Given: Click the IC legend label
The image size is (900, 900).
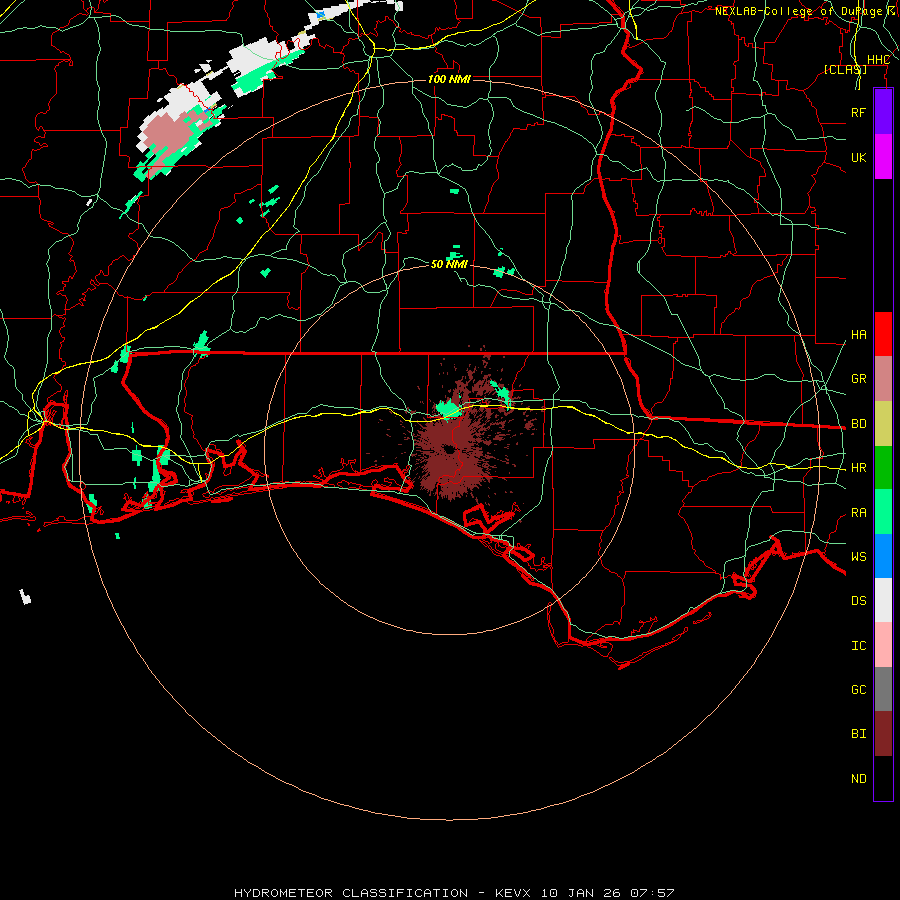Looking at the screenshot, I should pyautogui.click(x=858, y=646).
